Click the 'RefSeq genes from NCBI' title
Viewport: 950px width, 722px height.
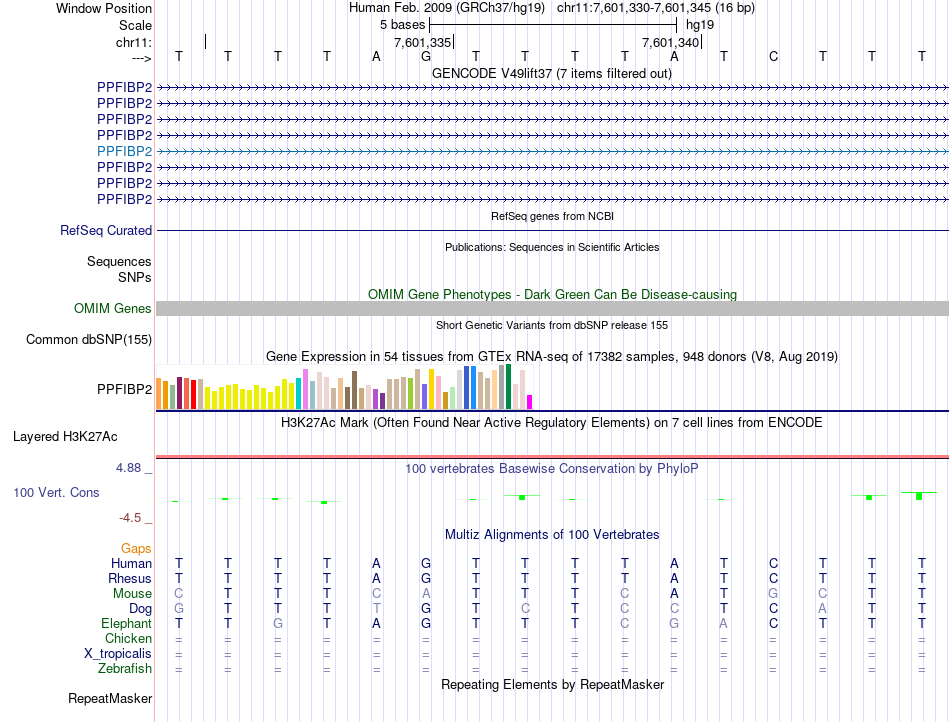pos(552,216)
